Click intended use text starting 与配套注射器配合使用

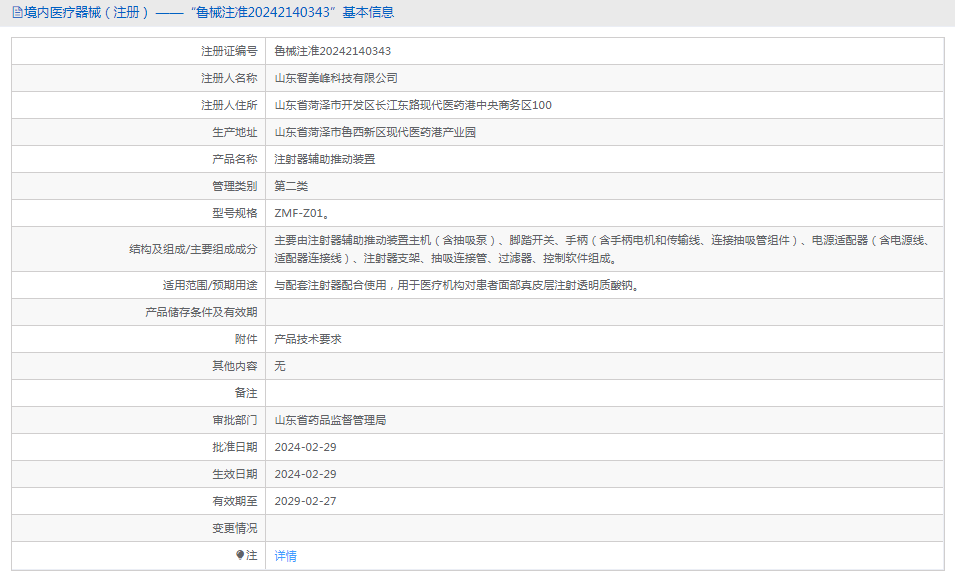459,285
